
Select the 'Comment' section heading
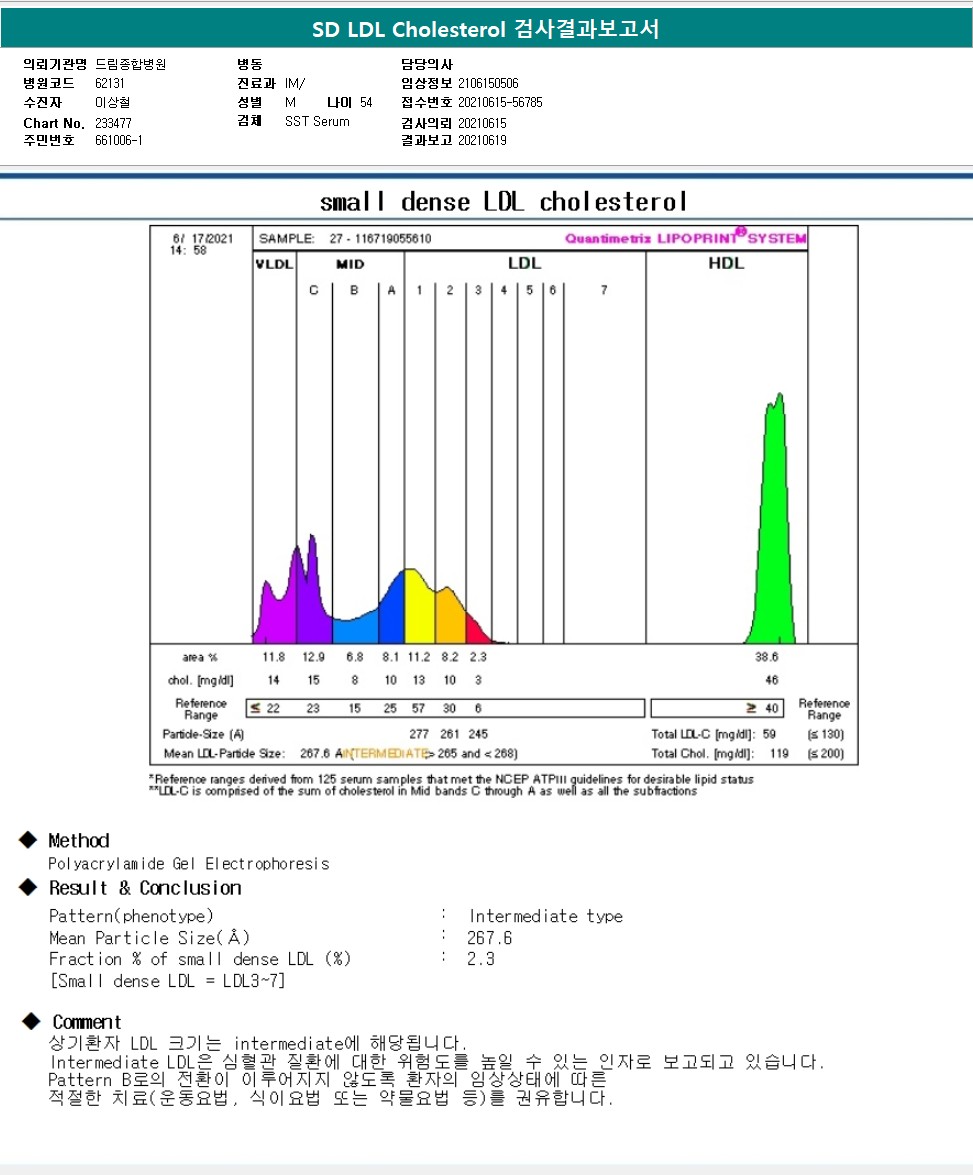coord(86,1022)
